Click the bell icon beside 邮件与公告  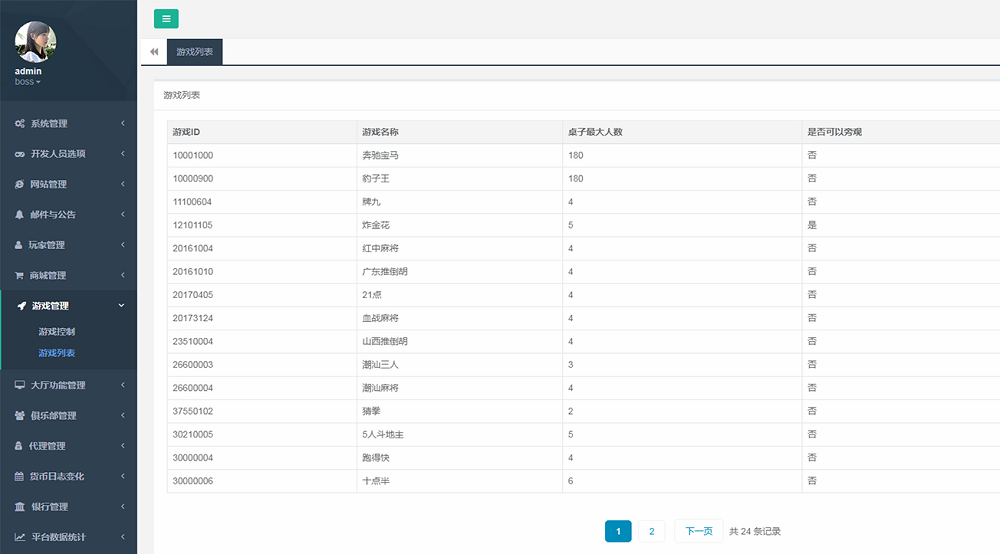20,215
